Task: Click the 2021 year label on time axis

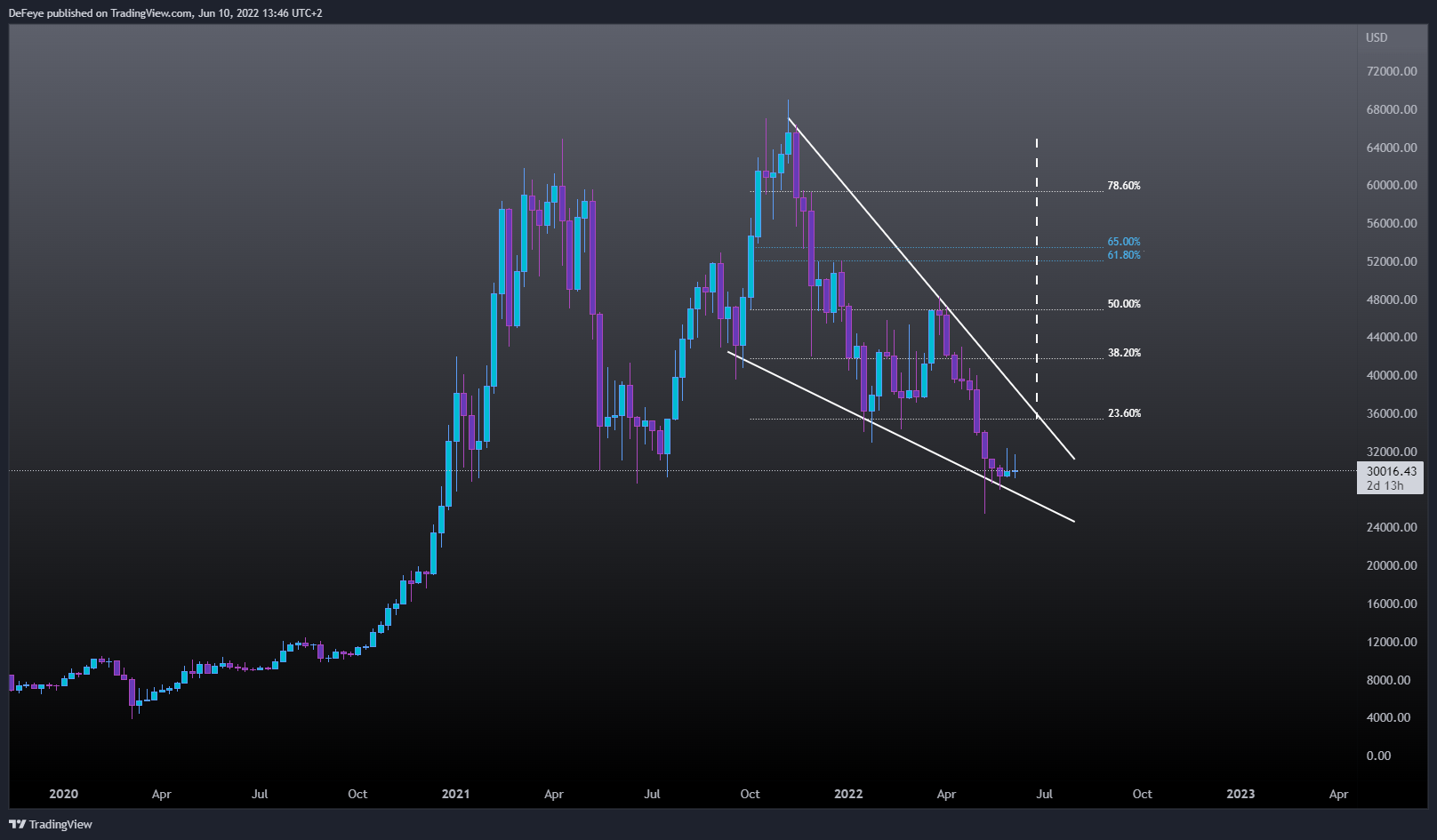Action: (455, 794)
